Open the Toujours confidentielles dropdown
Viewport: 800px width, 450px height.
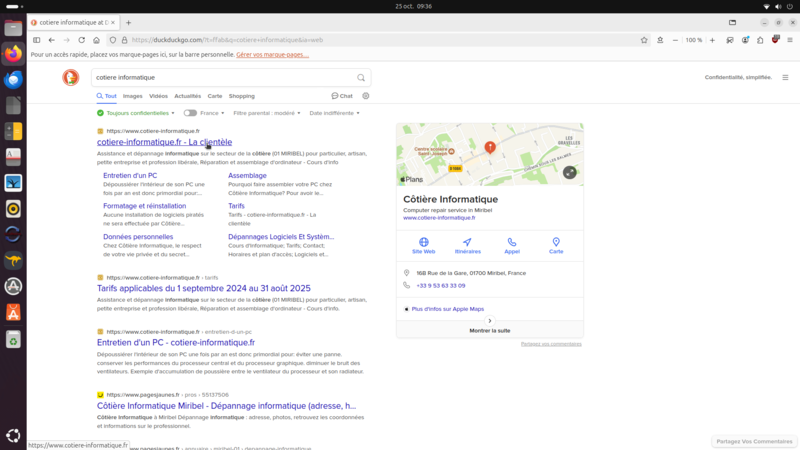click(x=136, y=113)
